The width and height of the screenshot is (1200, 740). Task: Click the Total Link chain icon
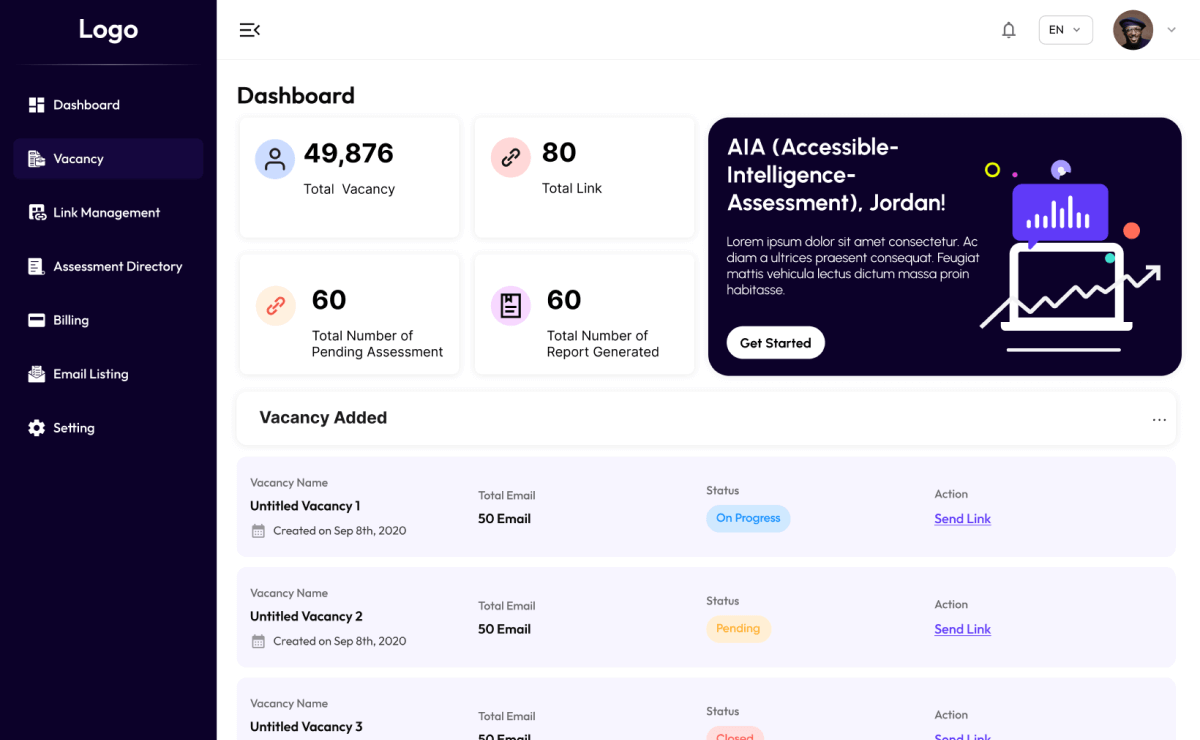pyautogui.click(x=510, y=158)
